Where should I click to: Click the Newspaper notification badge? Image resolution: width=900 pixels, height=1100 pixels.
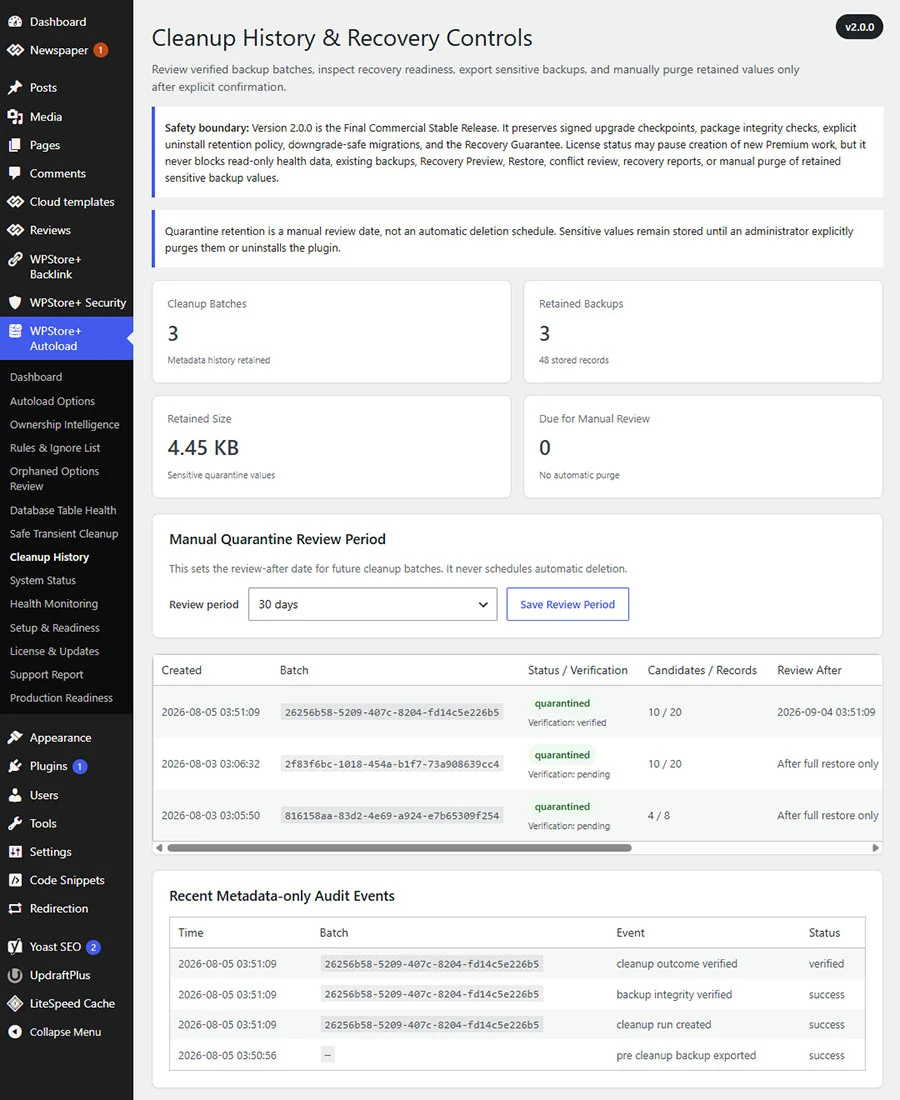[101, 50]
